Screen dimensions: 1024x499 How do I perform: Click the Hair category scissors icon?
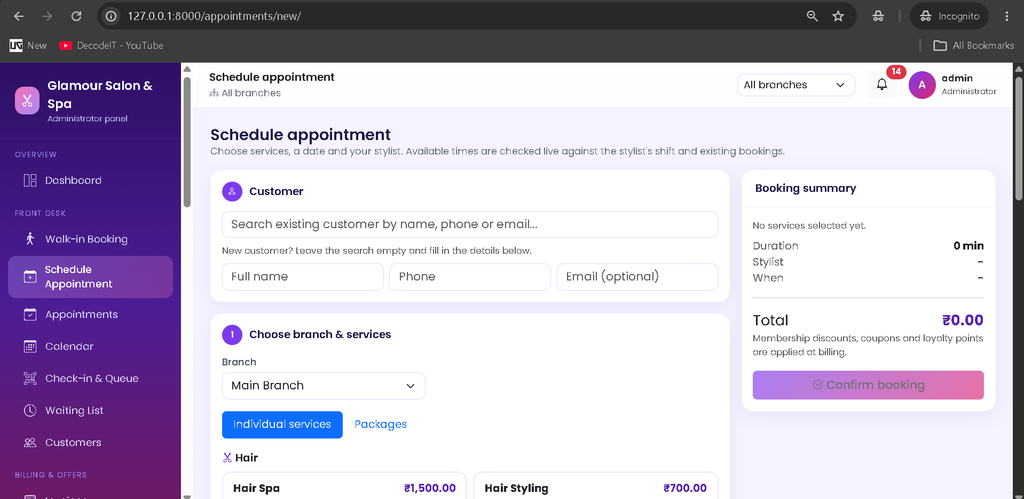(227, 458)
